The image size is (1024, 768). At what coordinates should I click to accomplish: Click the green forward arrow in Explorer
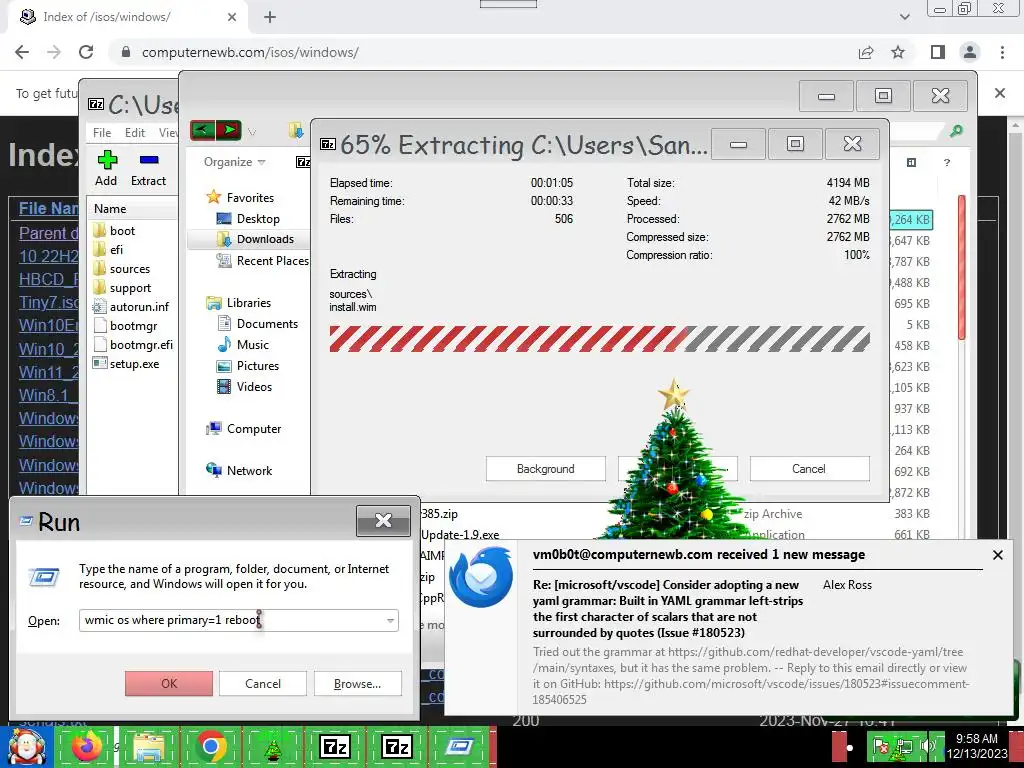[229, 130]
